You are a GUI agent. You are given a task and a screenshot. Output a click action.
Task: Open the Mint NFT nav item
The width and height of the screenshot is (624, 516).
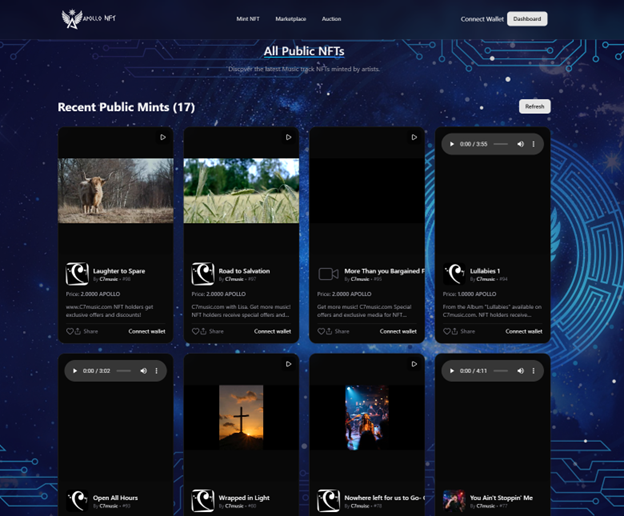(249, 19)
